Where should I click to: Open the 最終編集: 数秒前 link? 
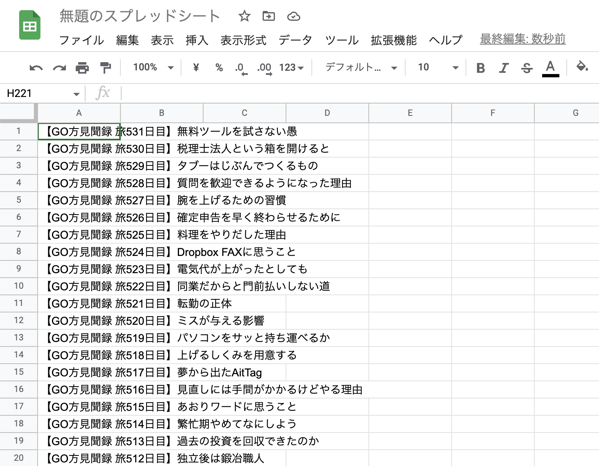pos(523,39)
